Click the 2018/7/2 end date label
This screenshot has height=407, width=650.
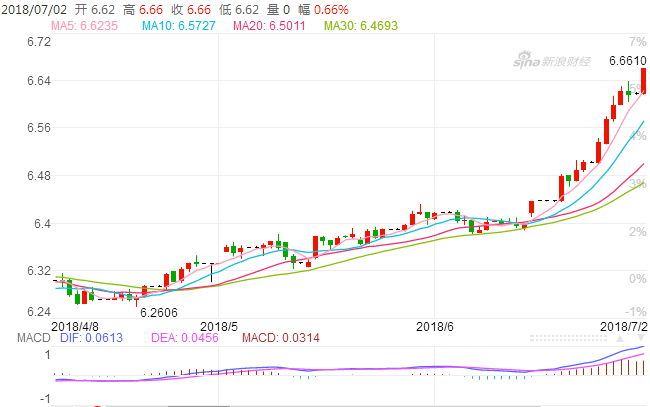tap(623, 326)
